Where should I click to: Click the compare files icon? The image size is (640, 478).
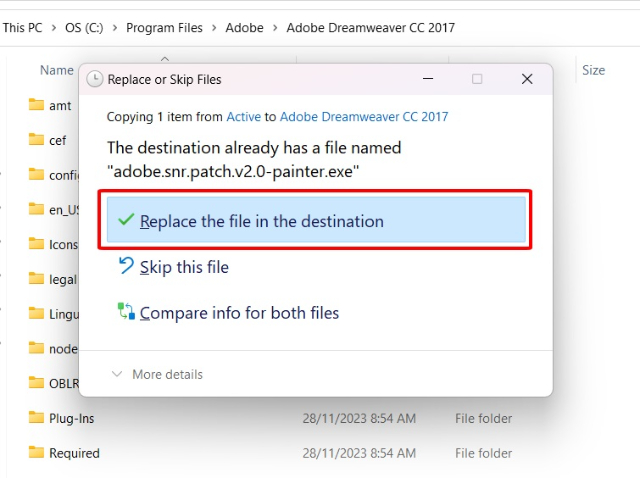click(126, 311)
